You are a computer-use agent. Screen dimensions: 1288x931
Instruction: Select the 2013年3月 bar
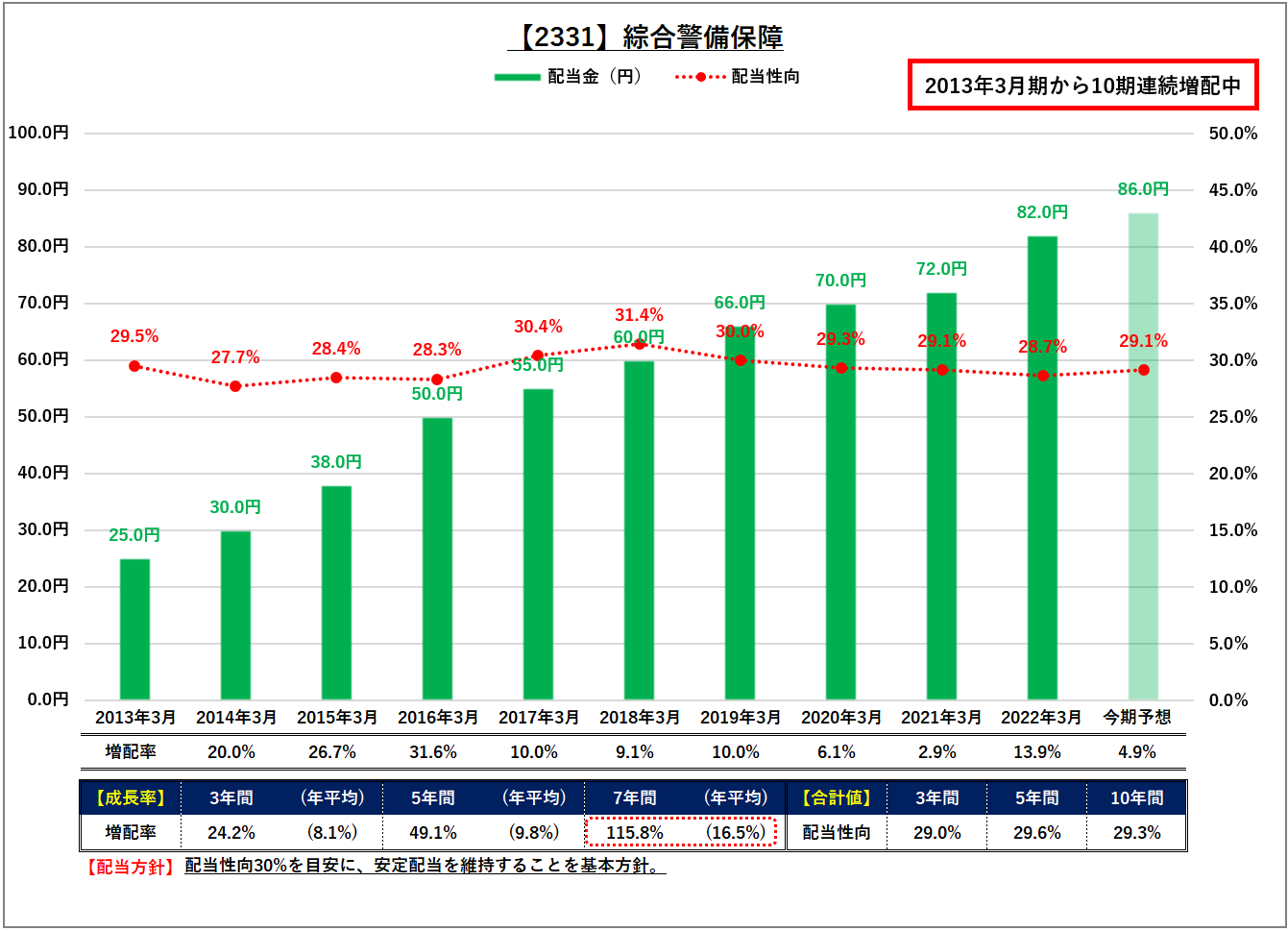click(x=134, y=629)
